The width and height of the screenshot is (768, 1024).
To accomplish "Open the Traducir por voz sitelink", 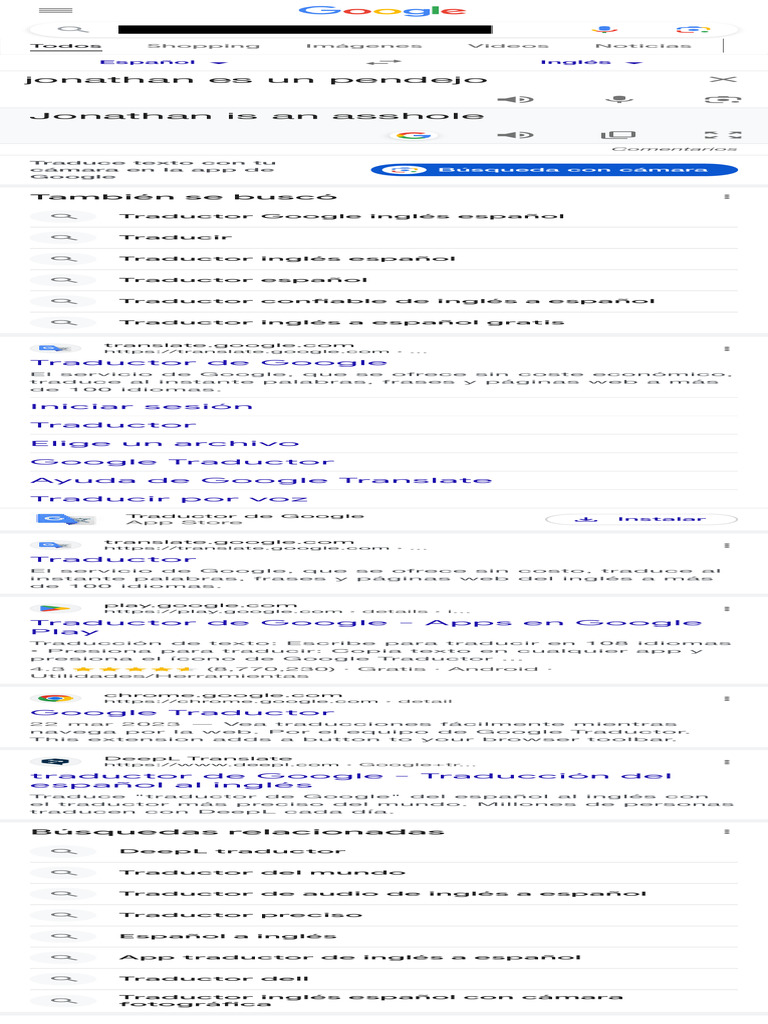I will (x=169, y=499).
